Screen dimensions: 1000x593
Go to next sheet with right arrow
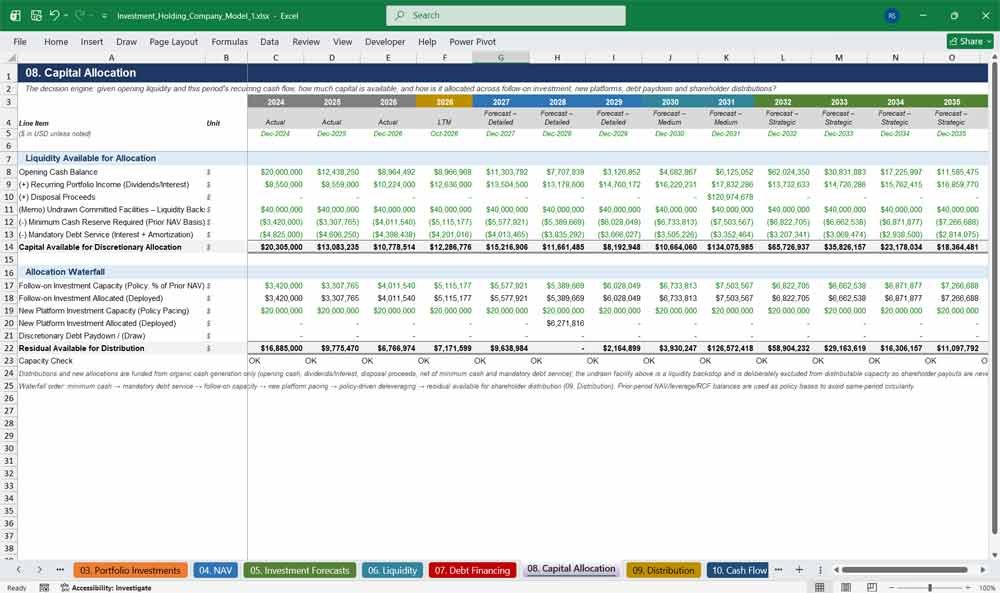[39, 569]
